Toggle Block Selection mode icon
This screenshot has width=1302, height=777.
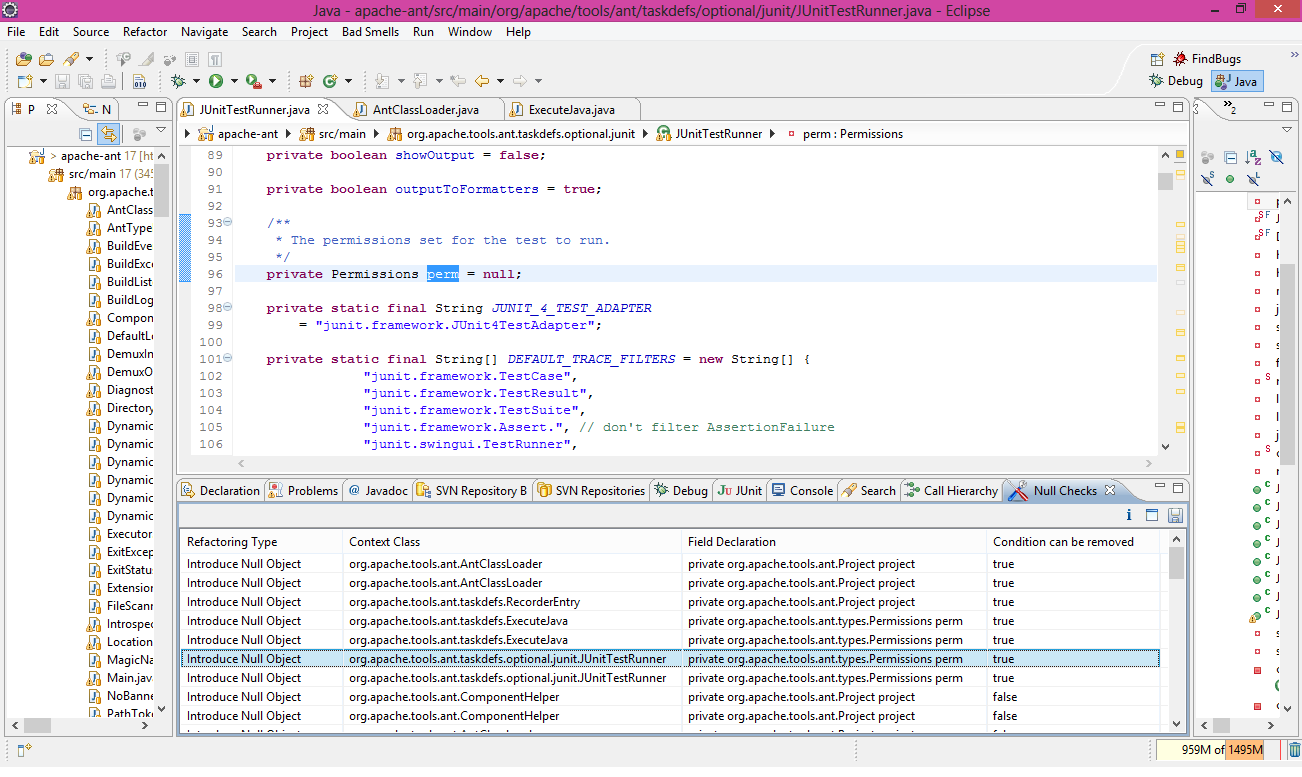click(192, 59)
